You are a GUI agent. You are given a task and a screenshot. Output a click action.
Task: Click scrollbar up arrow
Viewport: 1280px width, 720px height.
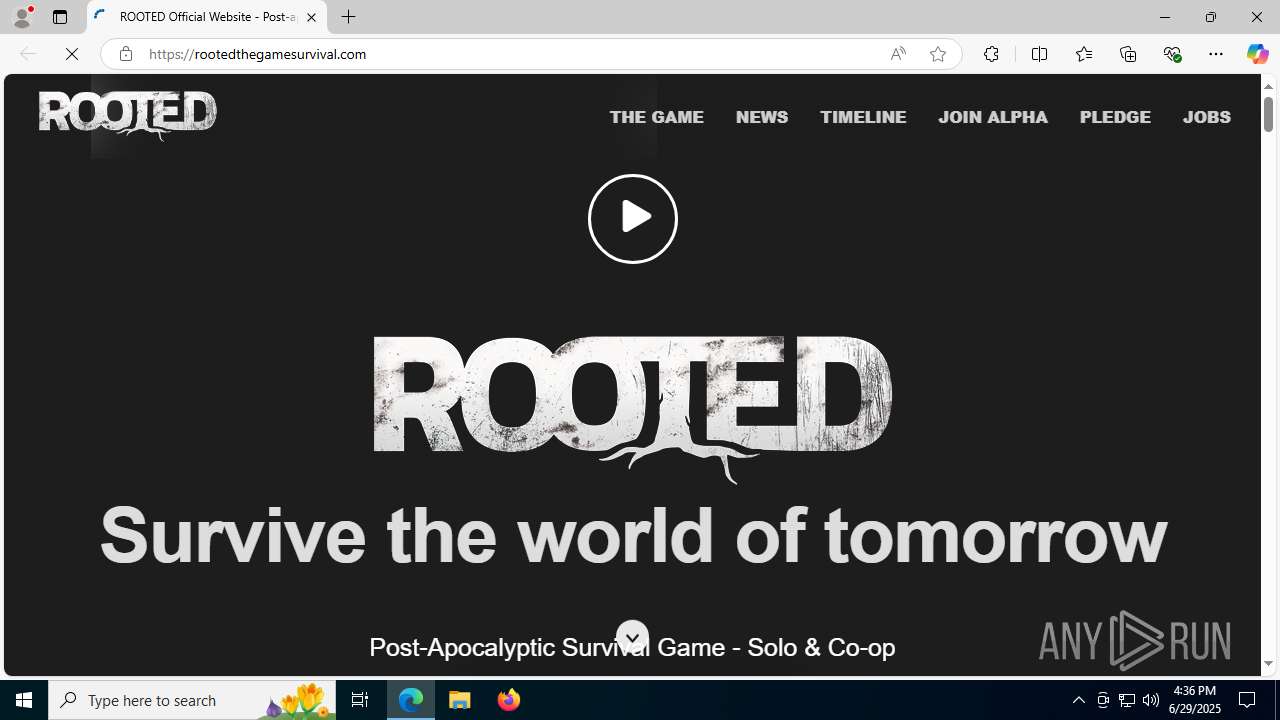point(1268,86)
